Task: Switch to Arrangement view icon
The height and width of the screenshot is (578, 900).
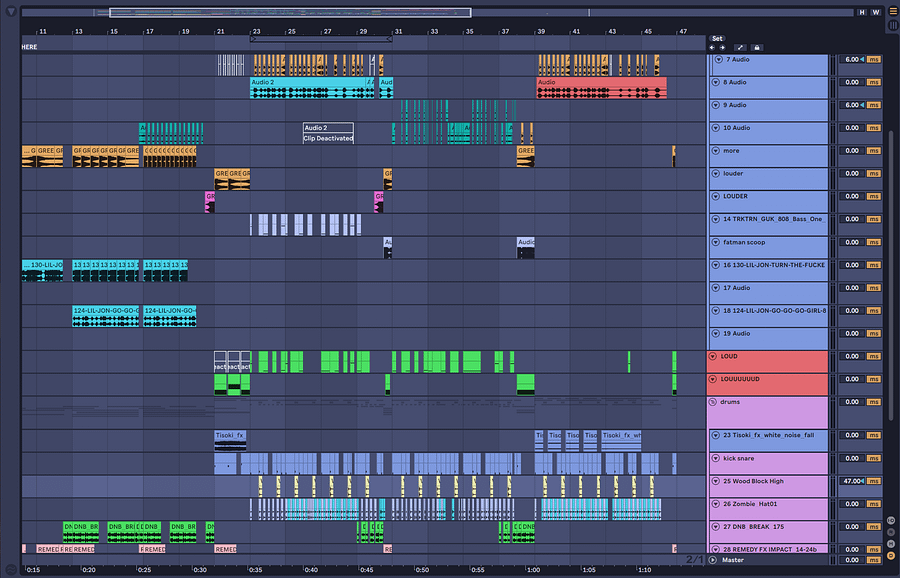Action: point(893,11)
